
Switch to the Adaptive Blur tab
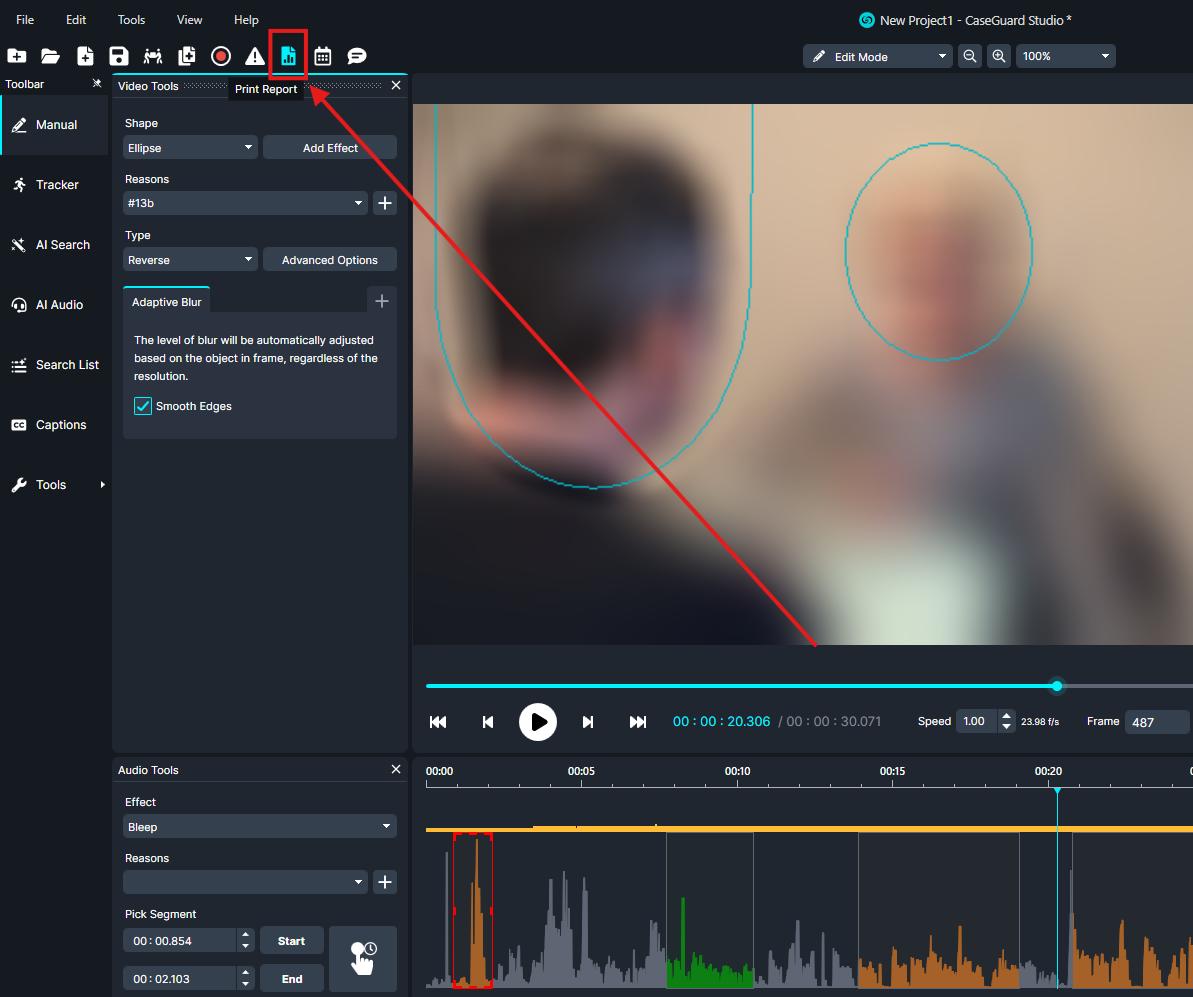166,302
